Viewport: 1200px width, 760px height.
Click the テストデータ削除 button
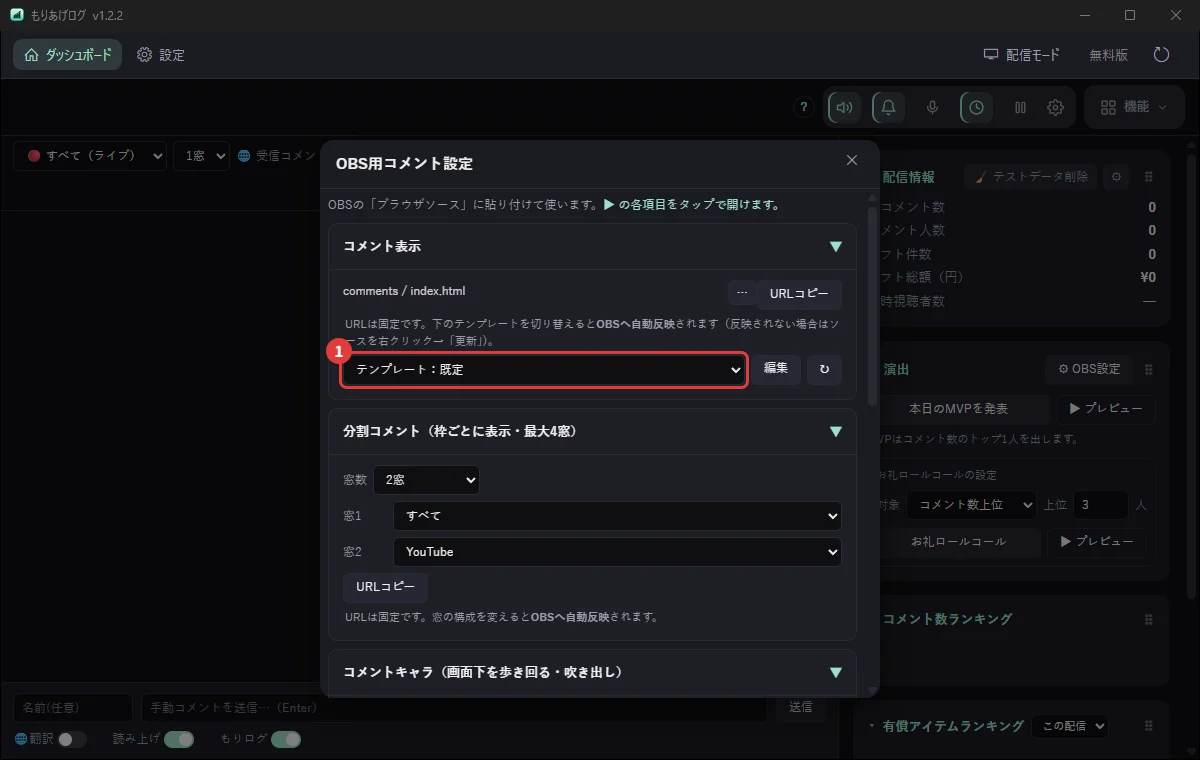1031,177
